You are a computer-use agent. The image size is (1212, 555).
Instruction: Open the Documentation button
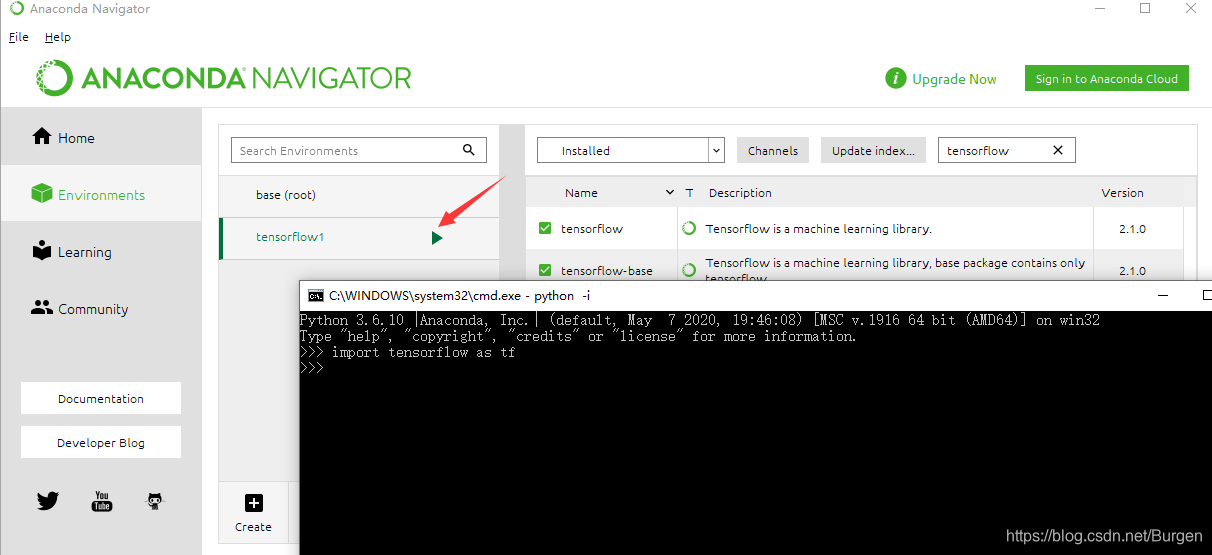point(101,398)
